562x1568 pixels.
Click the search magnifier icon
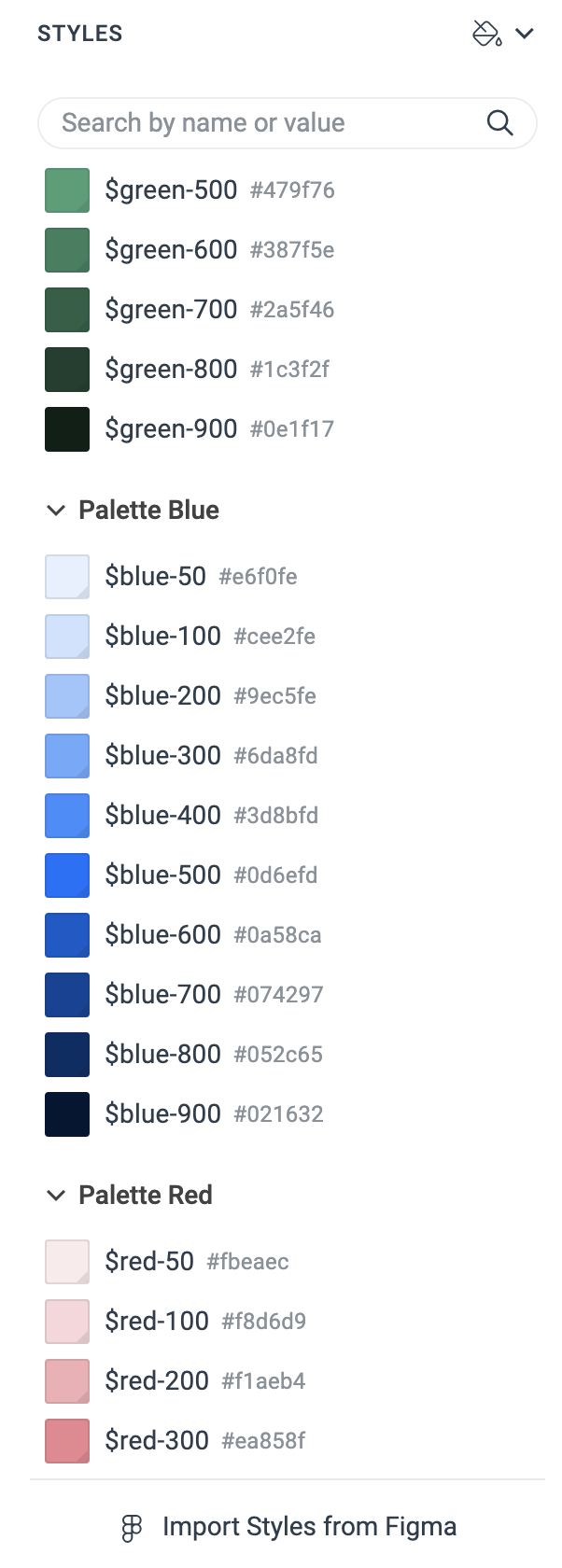click(x=500, y=122)
